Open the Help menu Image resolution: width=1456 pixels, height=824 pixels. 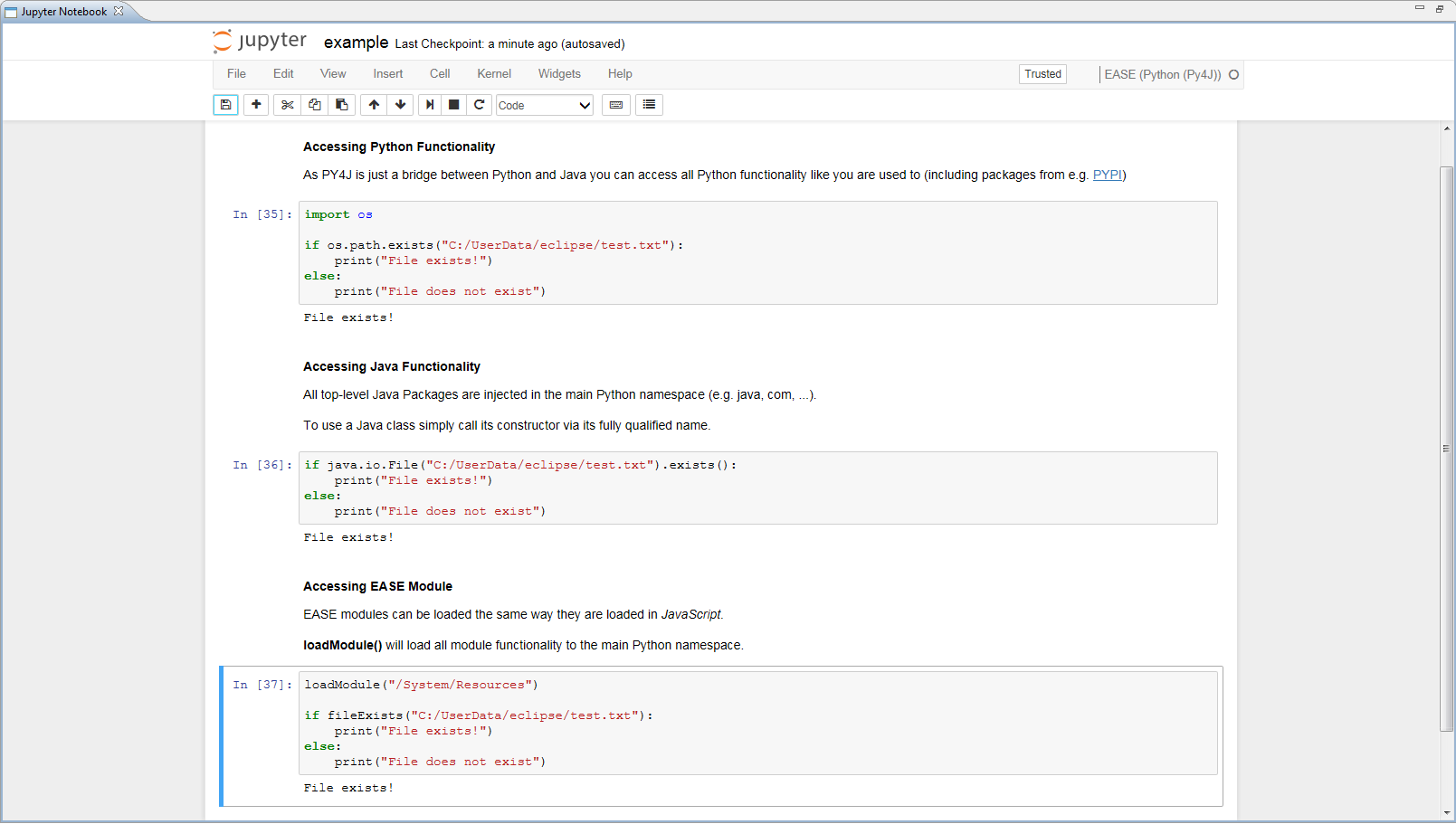point(620,74)
